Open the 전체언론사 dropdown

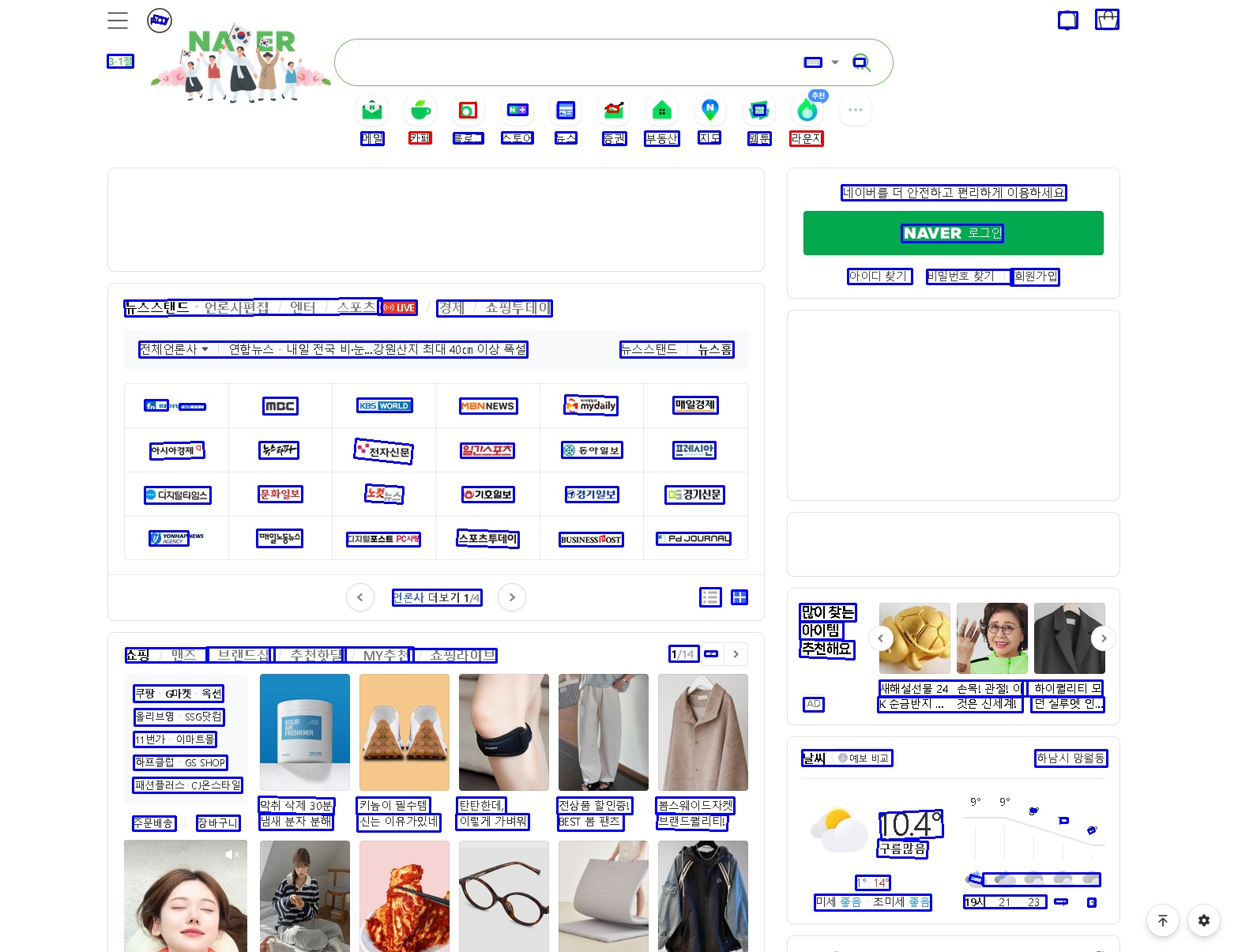tap(175, 349)
